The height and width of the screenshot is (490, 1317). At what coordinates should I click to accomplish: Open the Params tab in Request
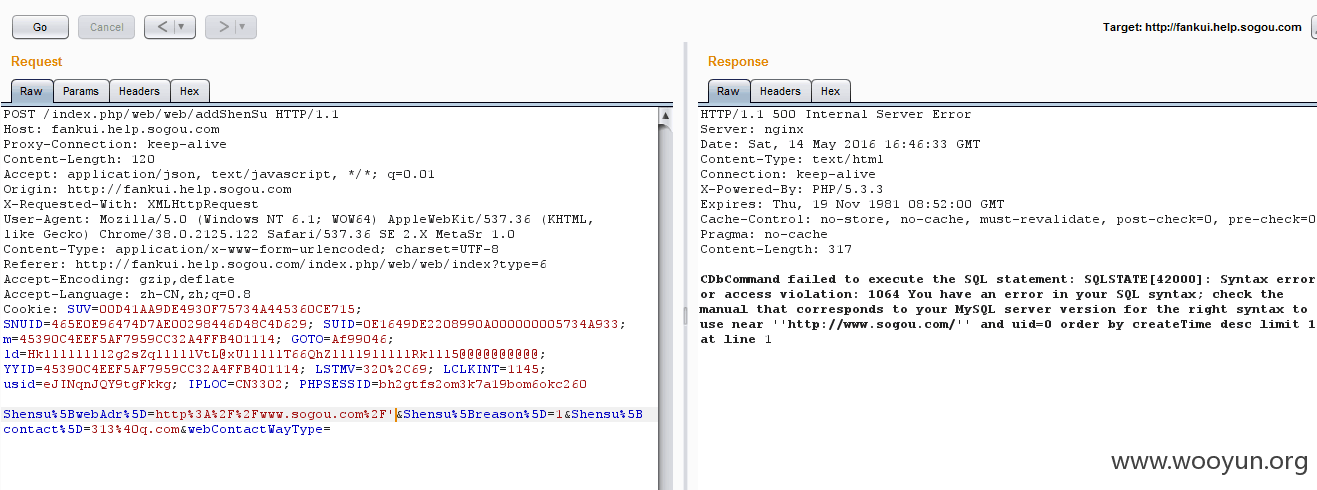(81, 91)
